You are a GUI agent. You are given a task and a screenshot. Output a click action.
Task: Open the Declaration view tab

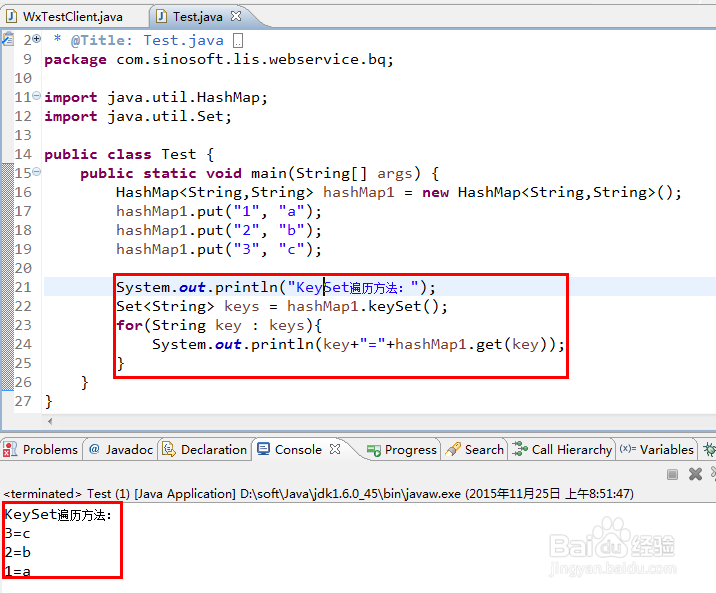pos(205,450)
